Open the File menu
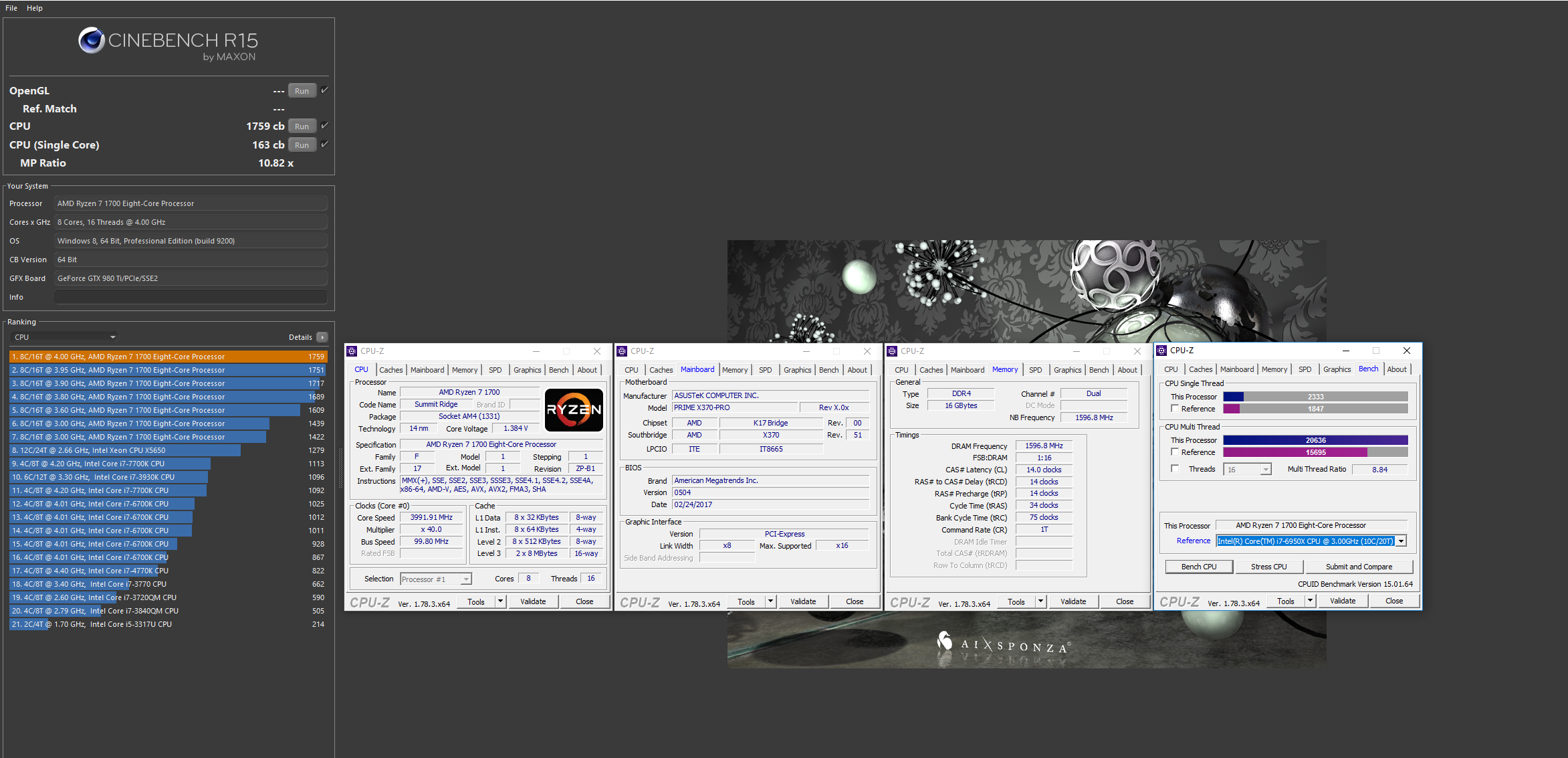Screen dimensions: 1568x758 [x=11, y=8]
